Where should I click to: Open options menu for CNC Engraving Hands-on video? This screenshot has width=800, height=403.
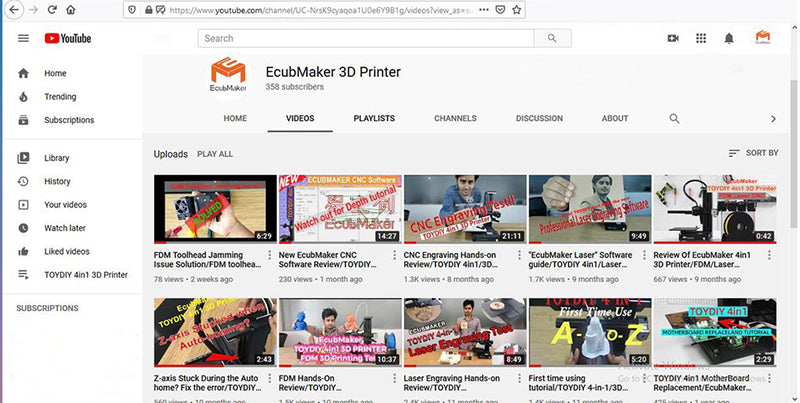click(519, 255)
